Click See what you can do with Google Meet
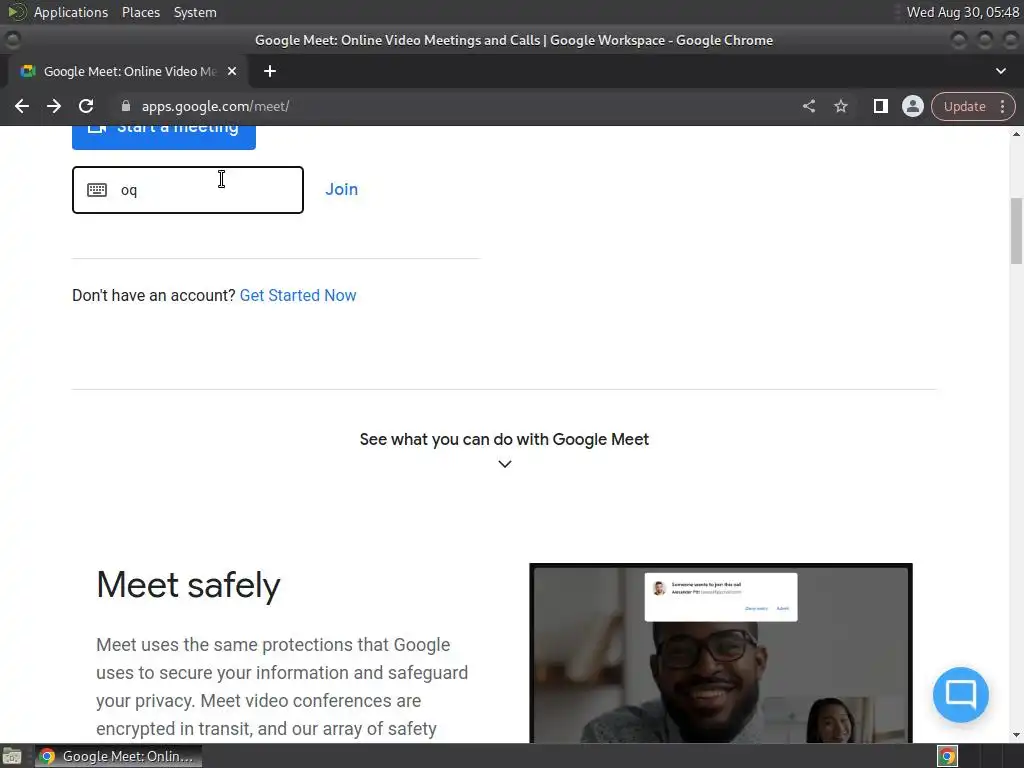 click(504, 440)
